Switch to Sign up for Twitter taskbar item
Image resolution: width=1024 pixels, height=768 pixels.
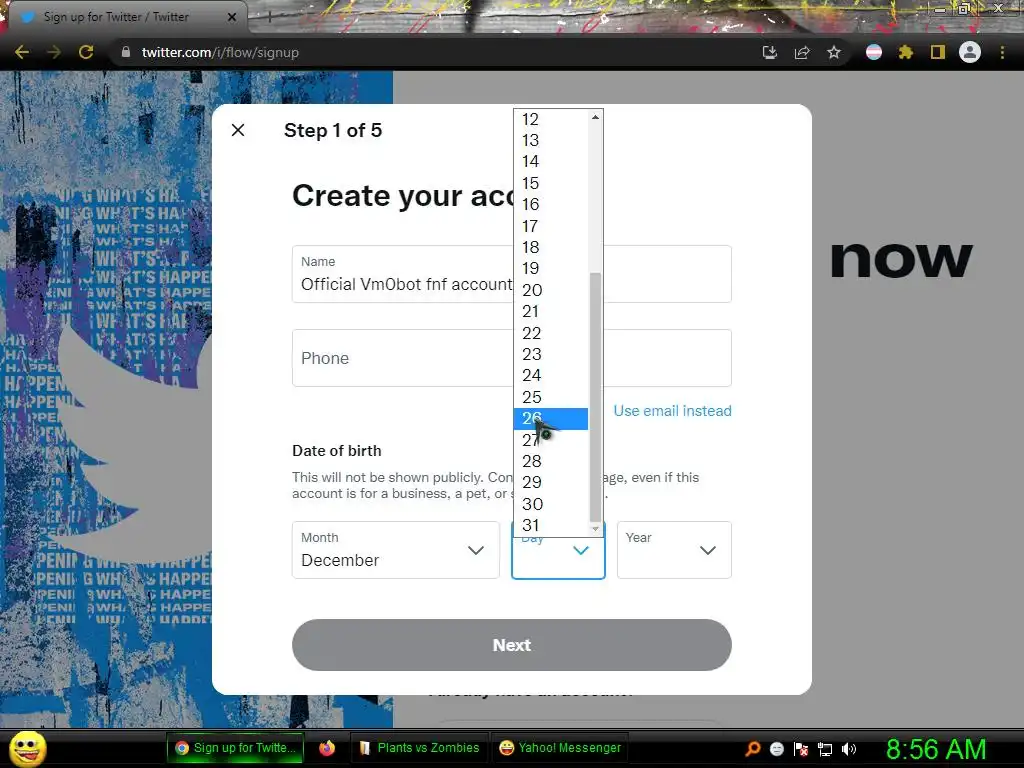coord(235,748)
